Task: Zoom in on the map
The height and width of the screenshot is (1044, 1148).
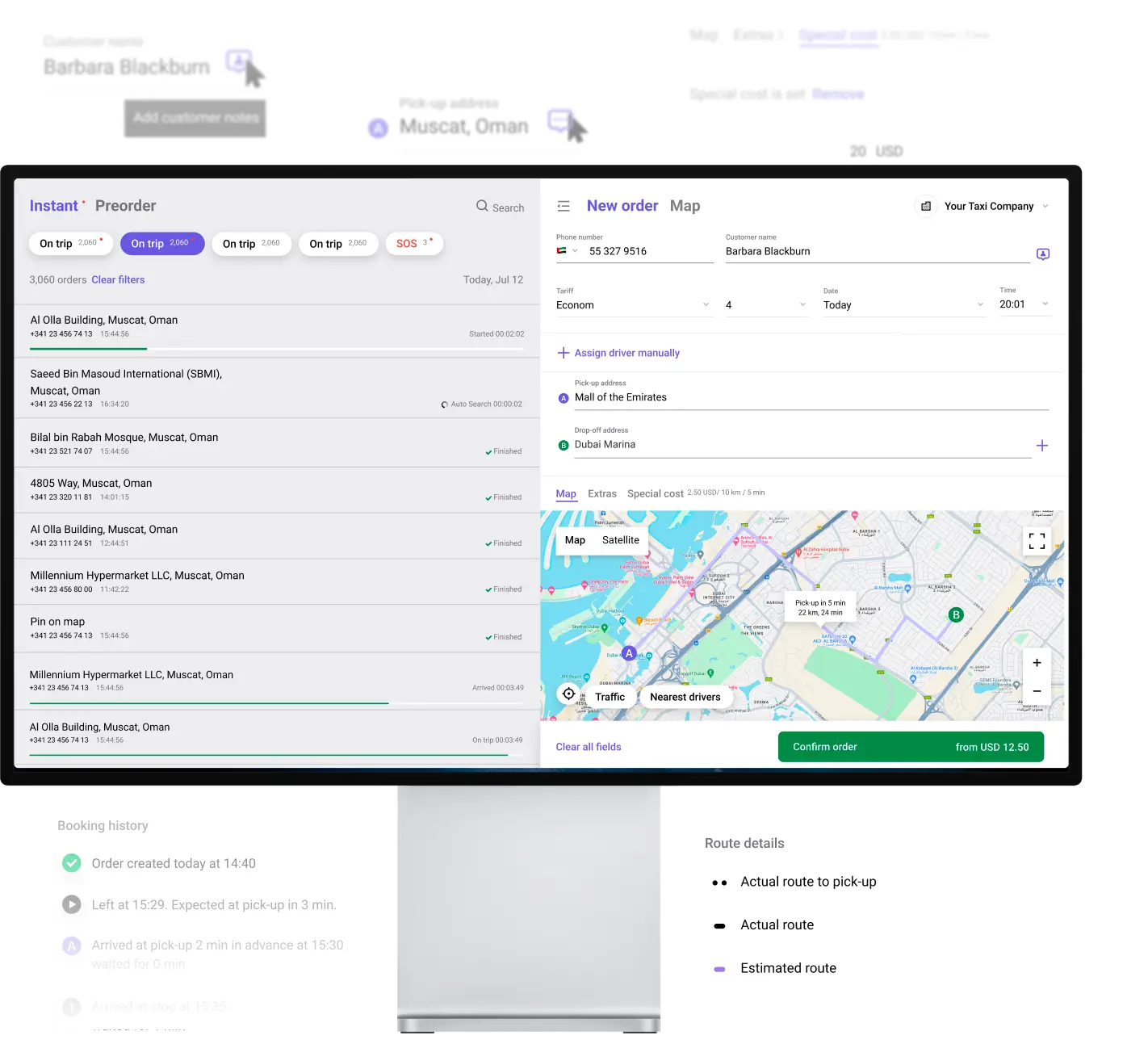Action: coord(1037,663)
